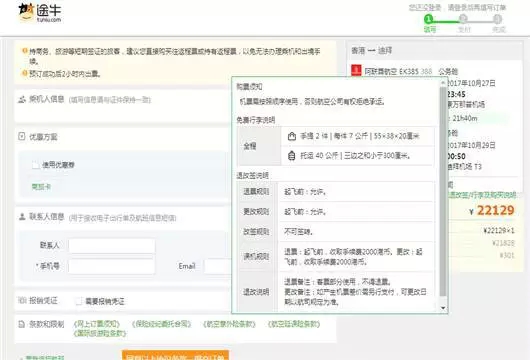Click the arrival time 00:50
The width and height of the screenshot is (530, 360).
[456, 156]
